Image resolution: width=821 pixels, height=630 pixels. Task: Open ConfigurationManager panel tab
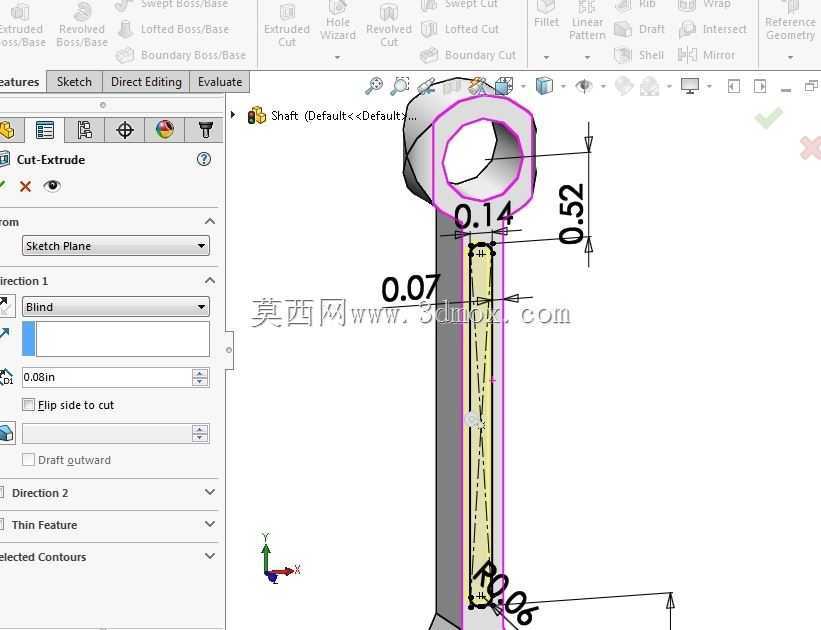coord(84,130)
